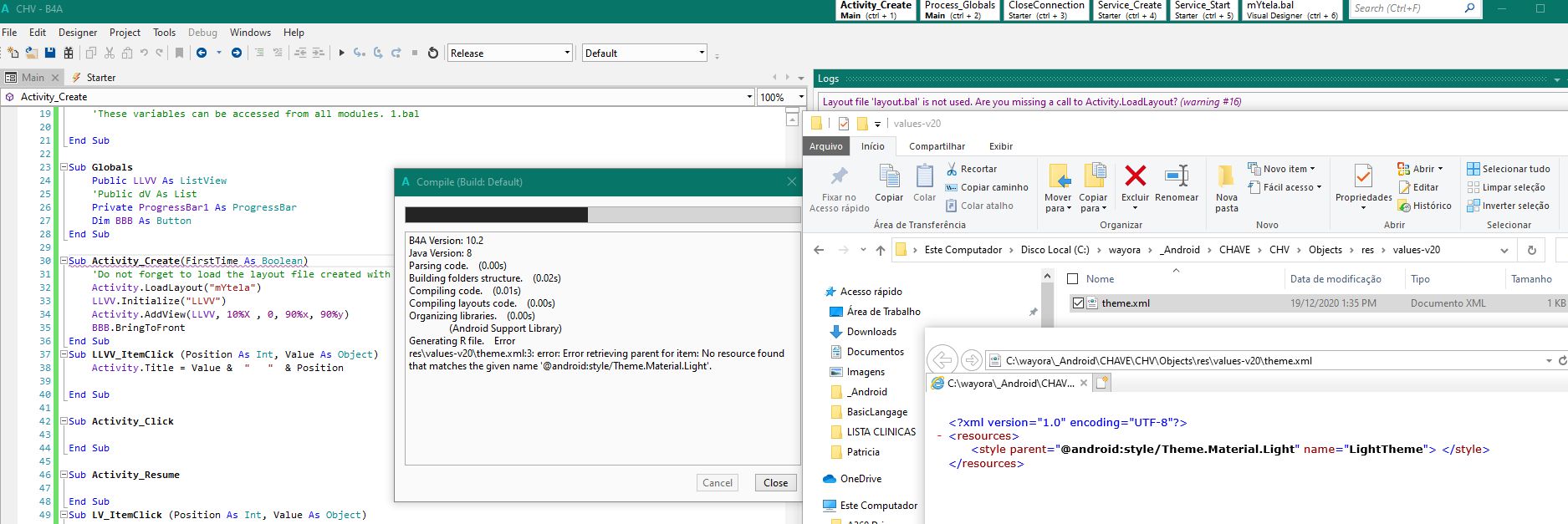Uncheck the theme.xml file checkbox
This screenshot has width=1568, height=524.
tap(1078, 303)
